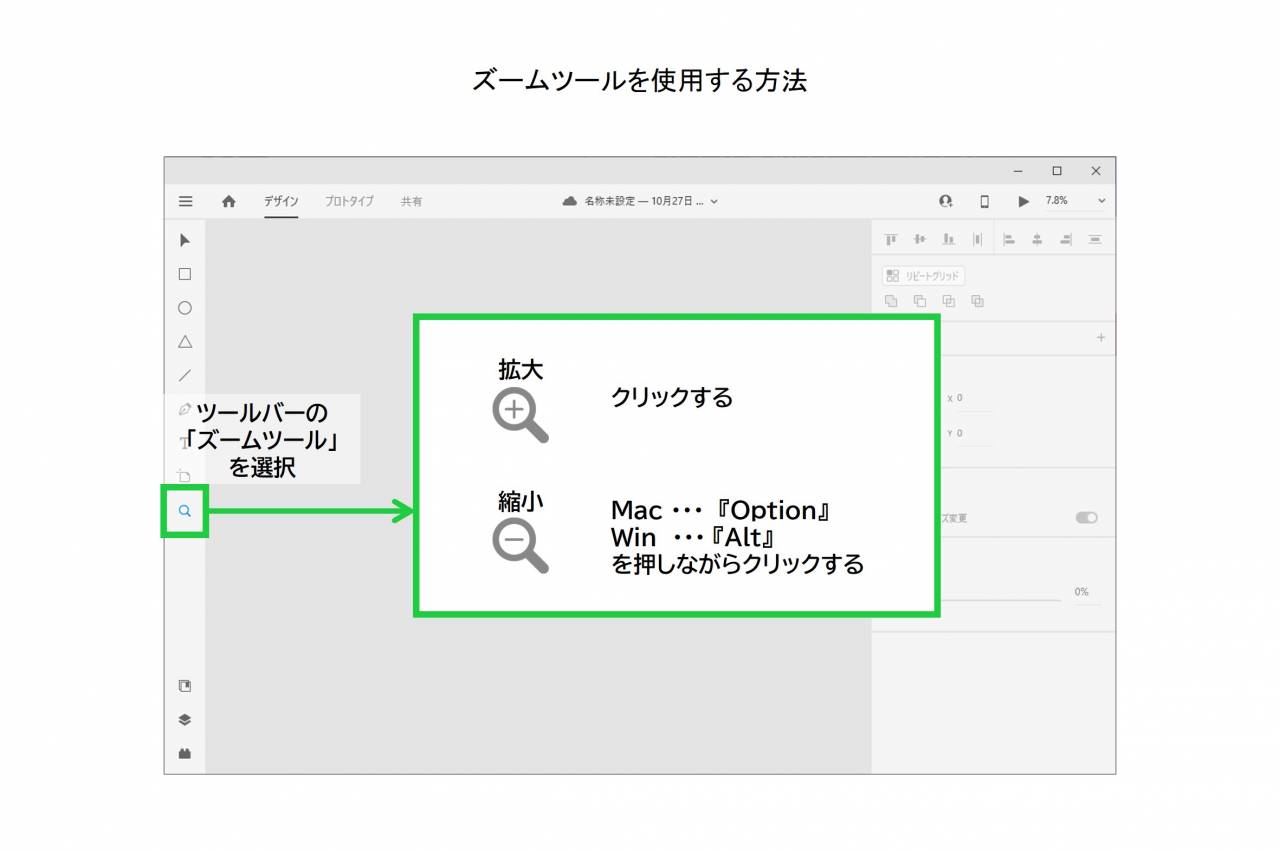This screenshot has width=1280, height=851.
Task: Click the align right icon
Action: pos(1066,239)
